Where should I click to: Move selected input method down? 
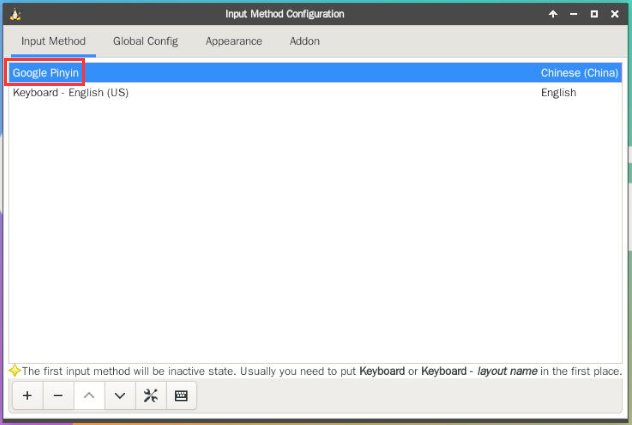120,396
